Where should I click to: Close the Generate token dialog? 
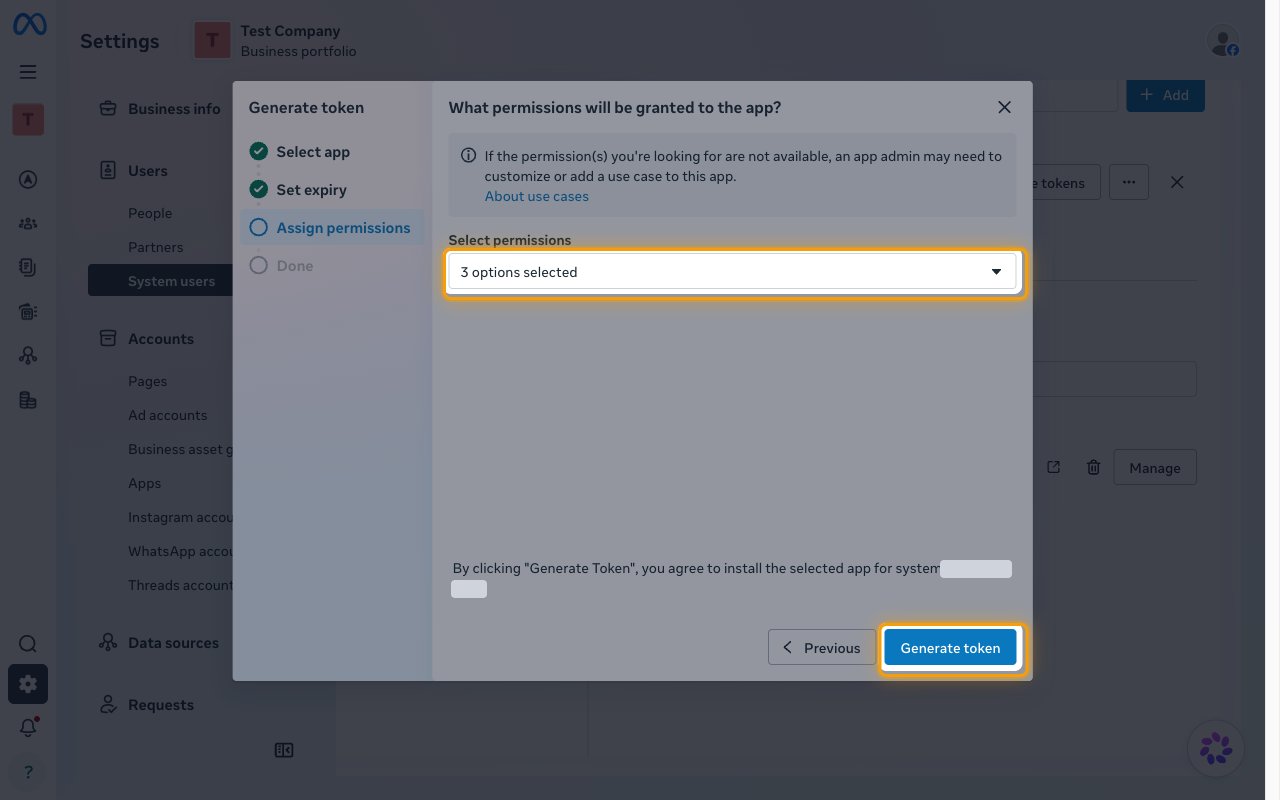(x=1005, y=107)
